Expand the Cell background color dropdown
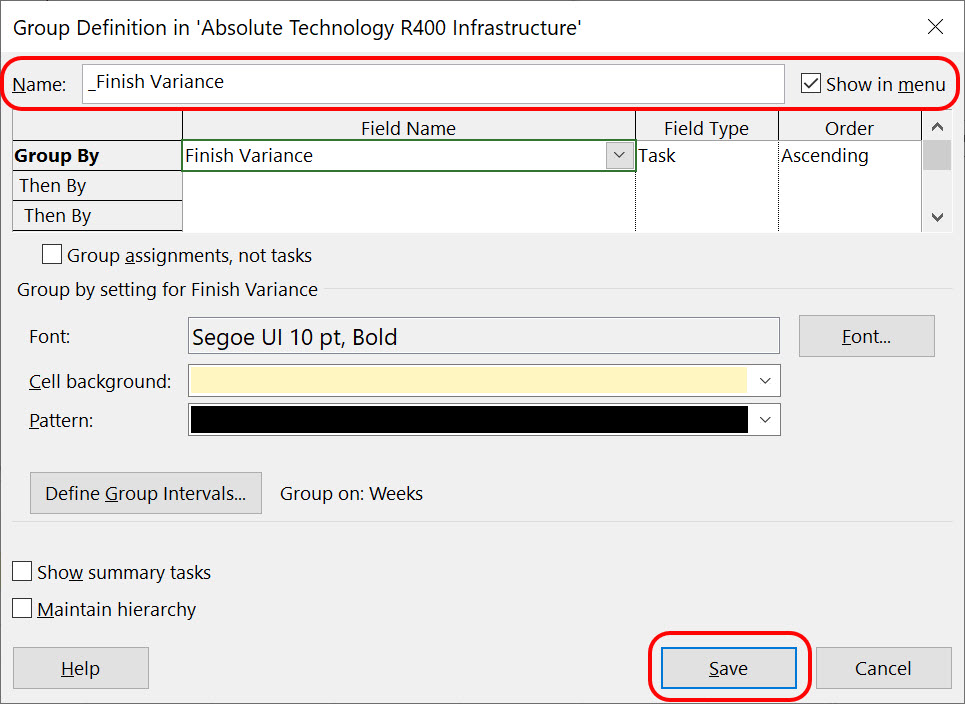The image size is (965, 704). (x=765, y=381)
